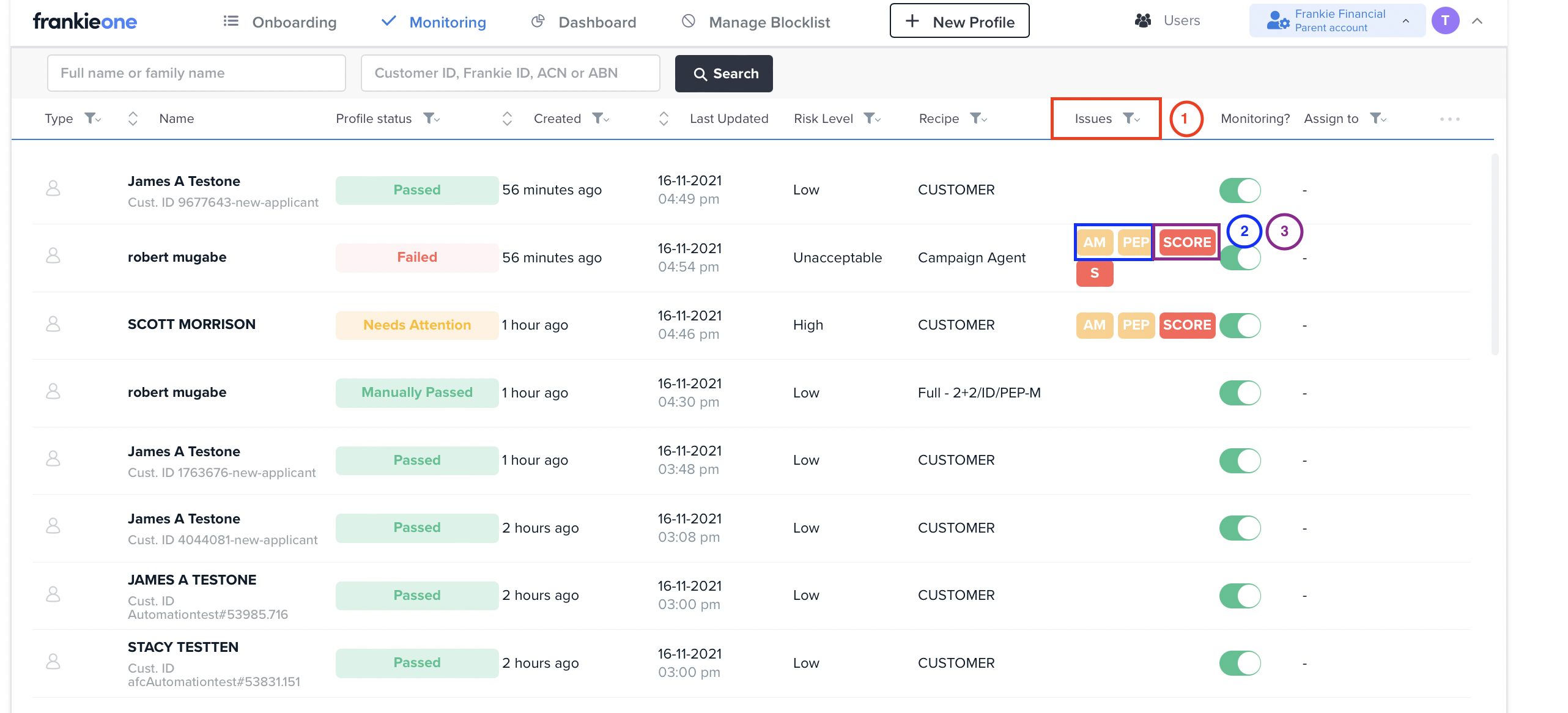Click person icon for Failed robert mugabe row
This screenshot has height=713, width=1568.
pyautogui.click(x=53, y=256)
